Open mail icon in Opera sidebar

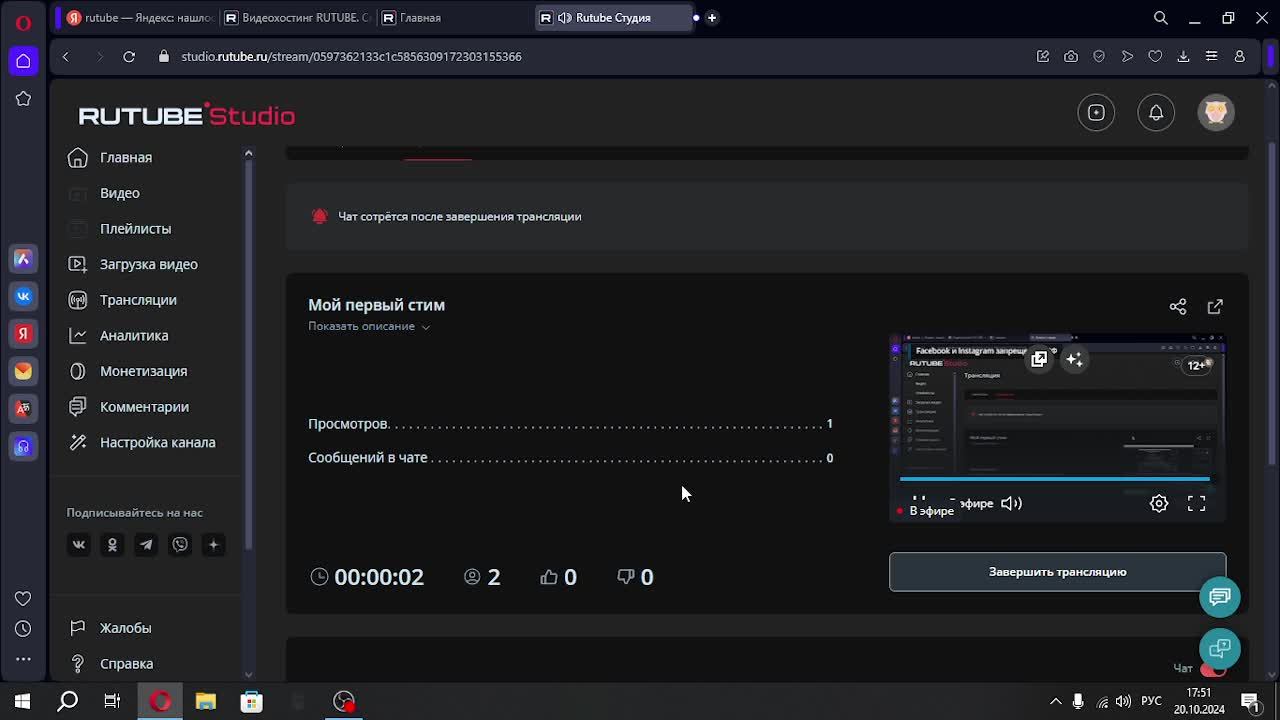coord(23,371)
